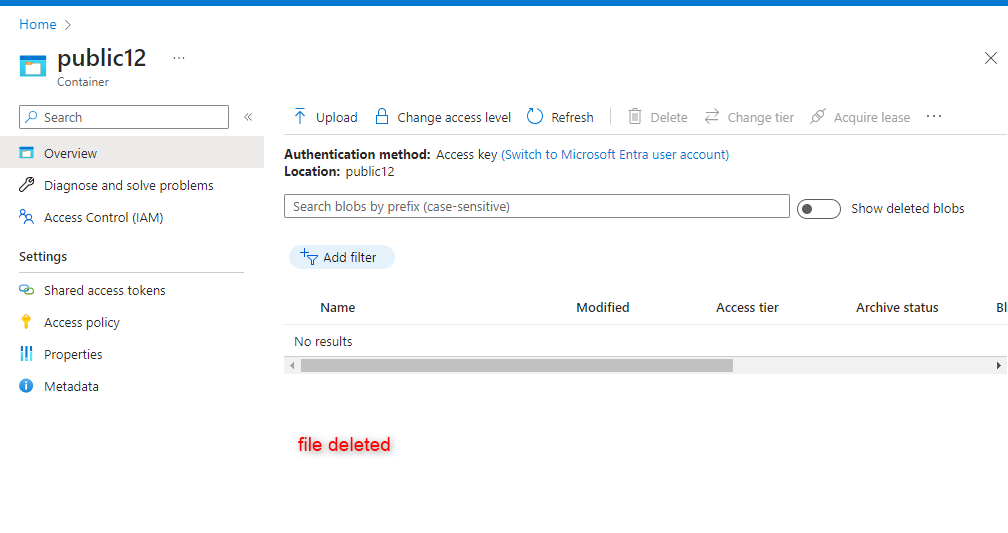Screen dimensions: 1008x533
Task: Click the Location value public12
Action: click(370, 172)
